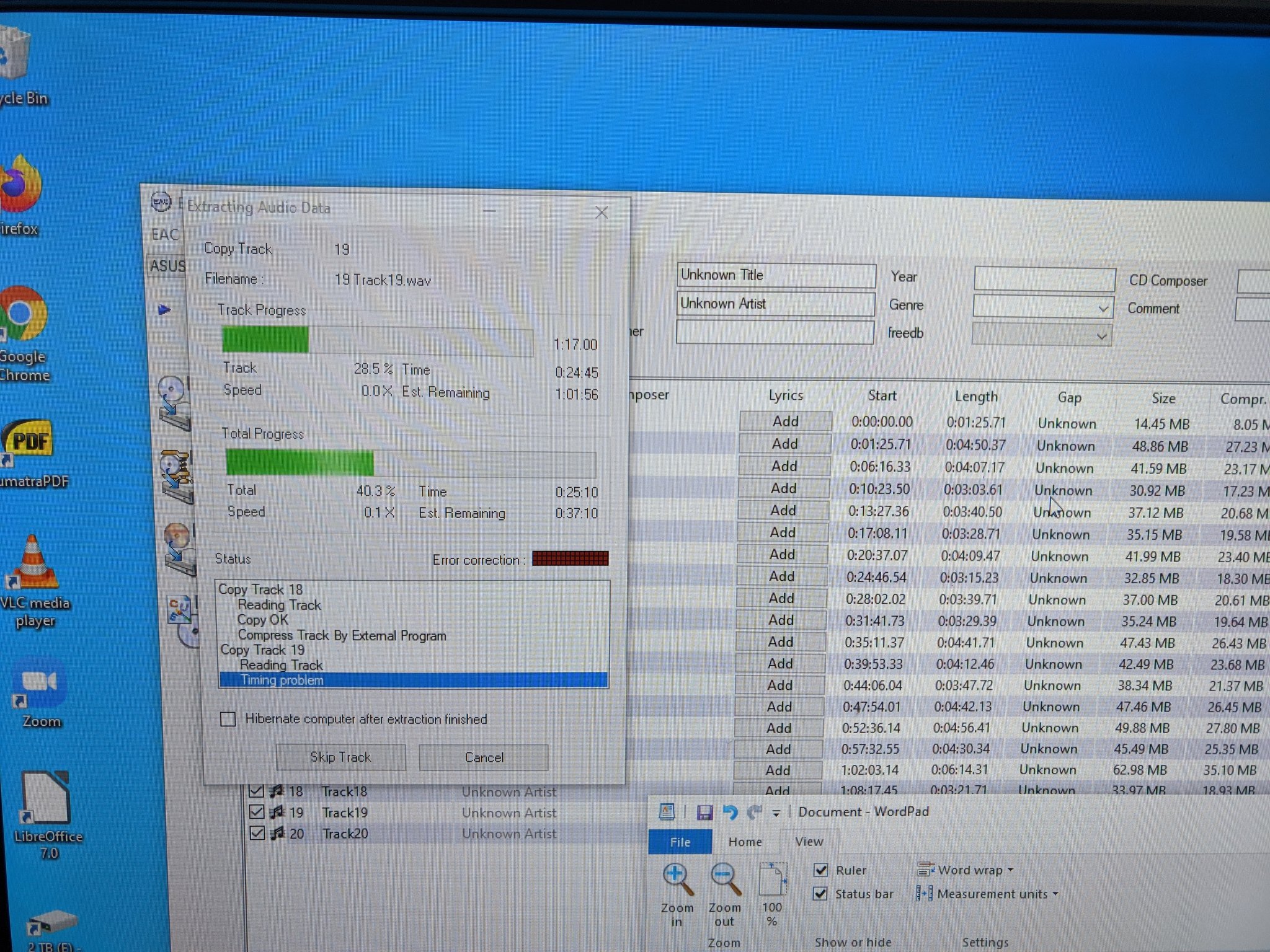The image size is (1270, 952).
Task: Click Add lyrics button for start 0:00:00.00
Action: point(785,421)
